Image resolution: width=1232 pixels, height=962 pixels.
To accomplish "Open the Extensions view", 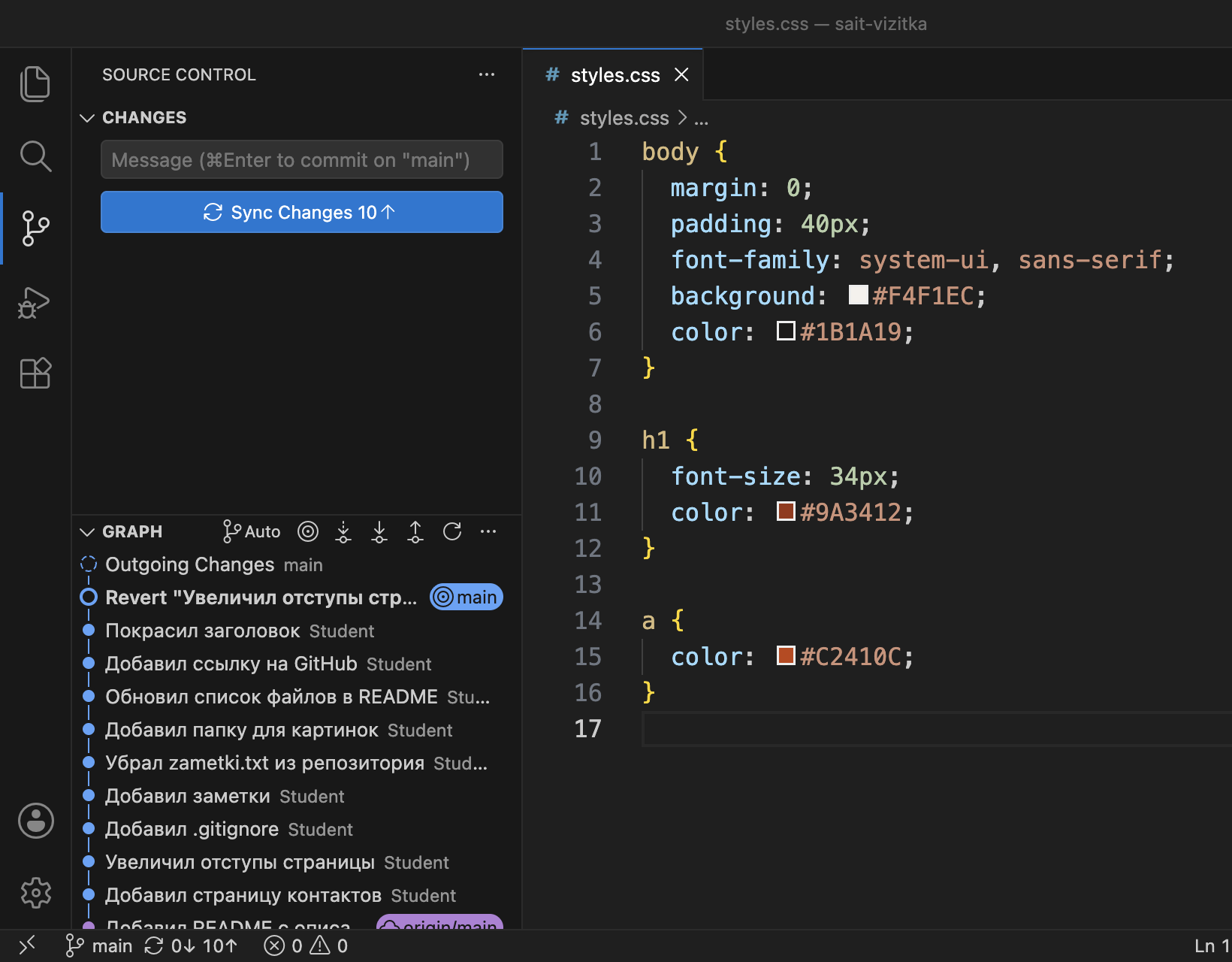I will [x=35, y=373].
